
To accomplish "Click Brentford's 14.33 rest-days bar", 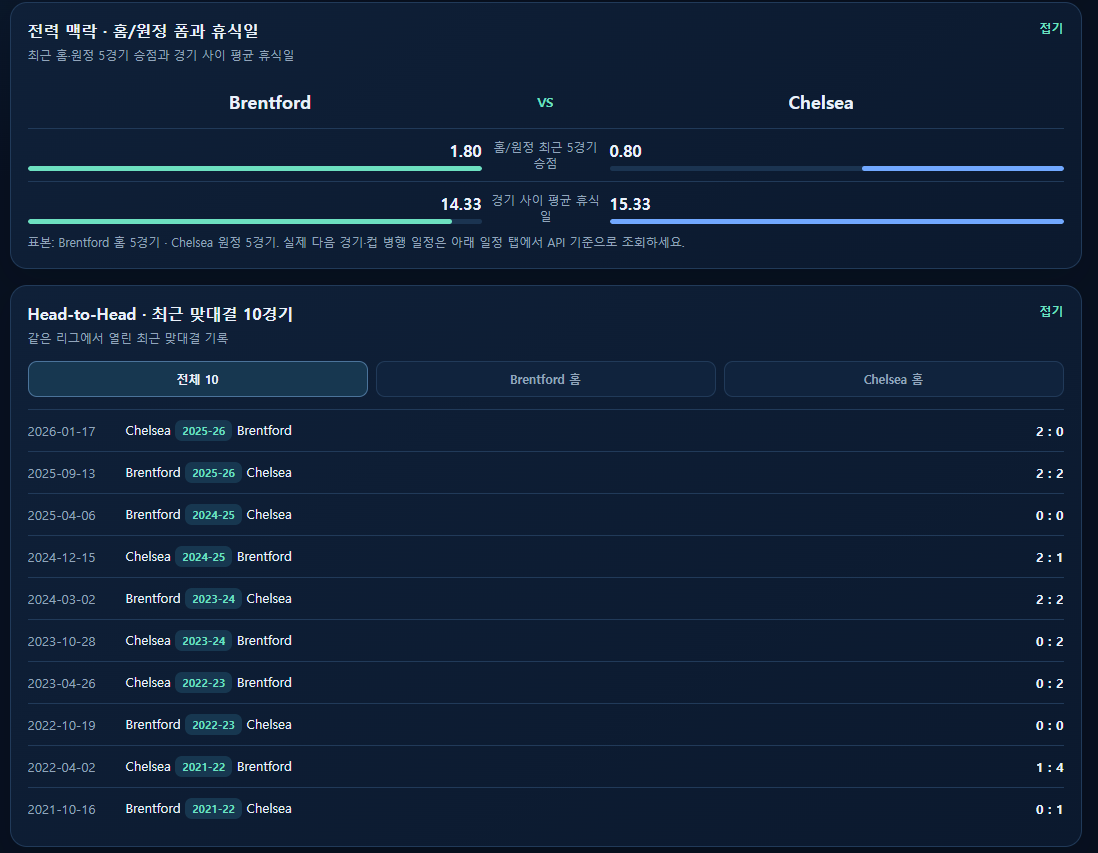I will coord(255,221).
